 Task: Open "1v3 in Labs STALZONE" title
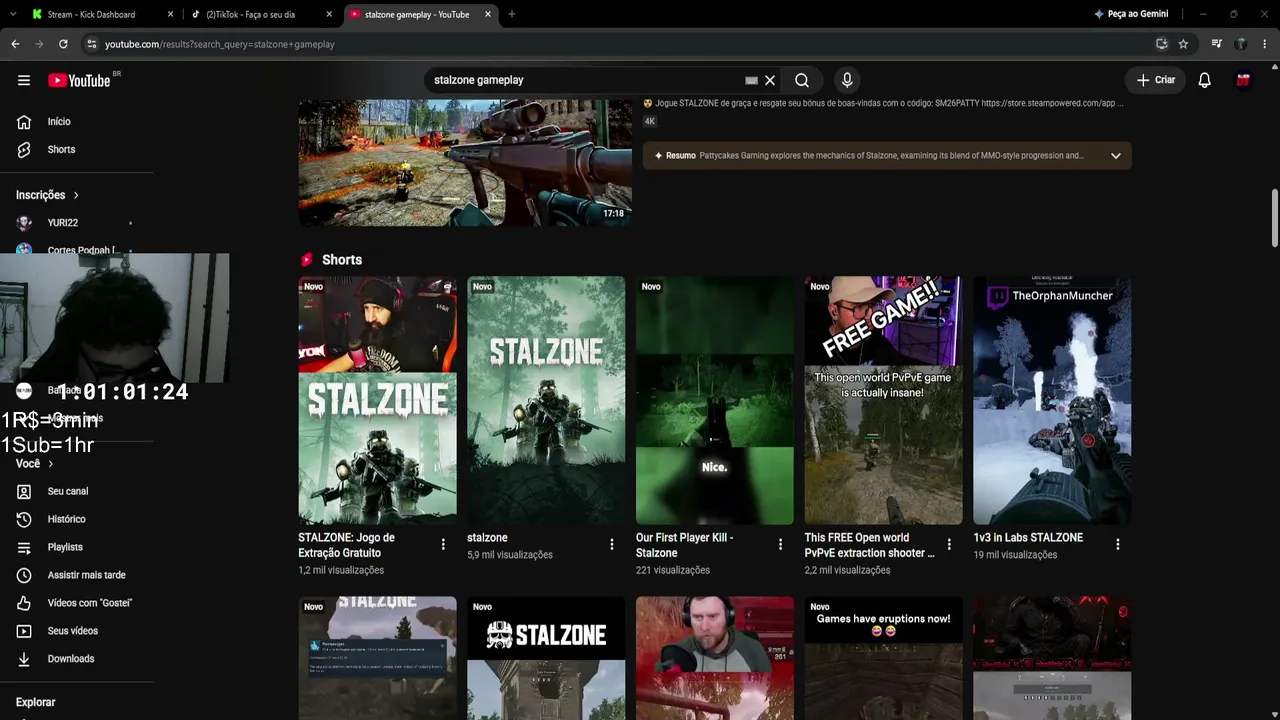pos(1028,538)
